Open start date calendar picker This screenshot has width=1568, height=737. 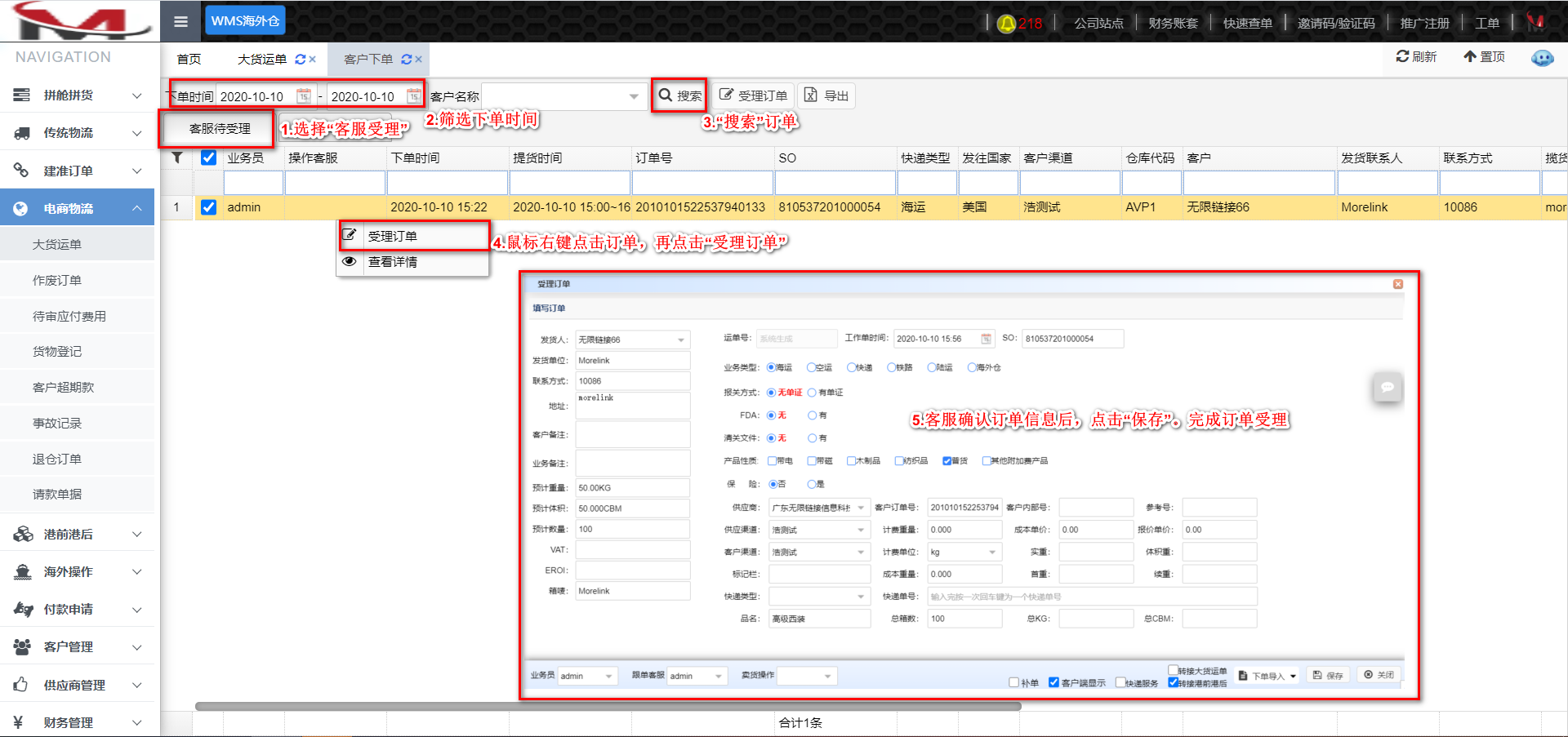[x=303, y=96]
